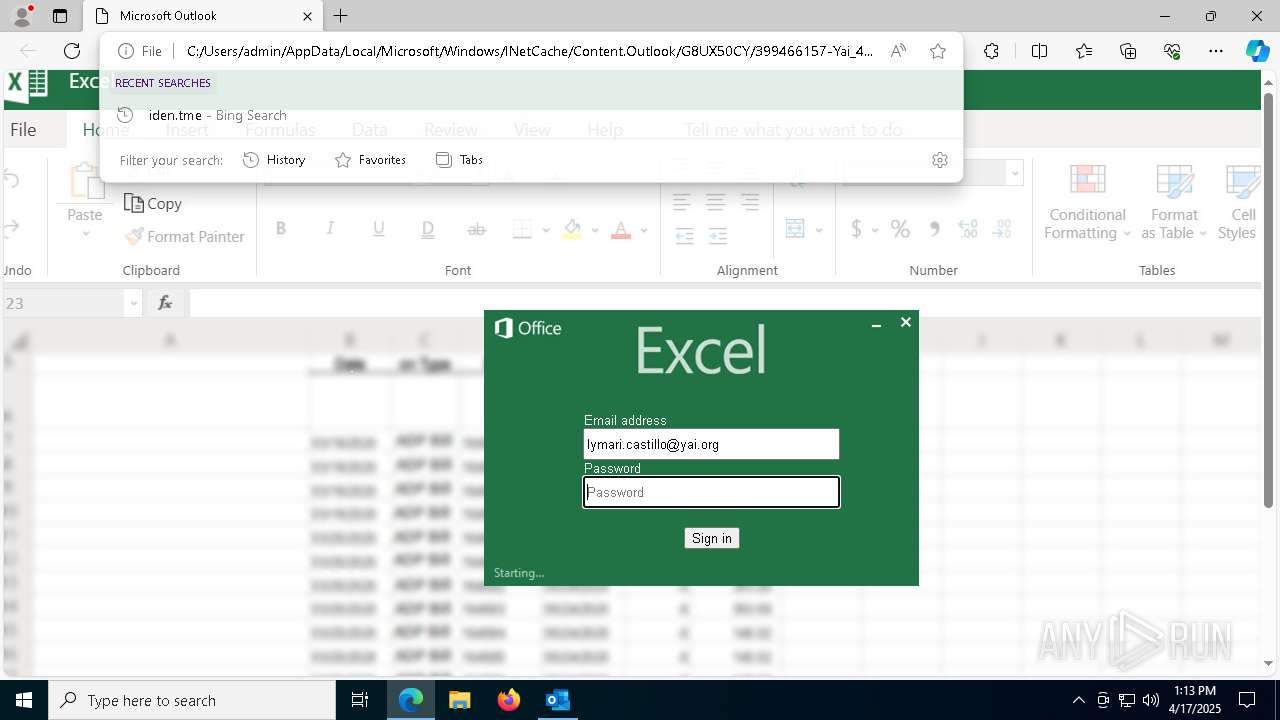Align text left in Alignment group
1280x720 pixels.
(682, 202)
